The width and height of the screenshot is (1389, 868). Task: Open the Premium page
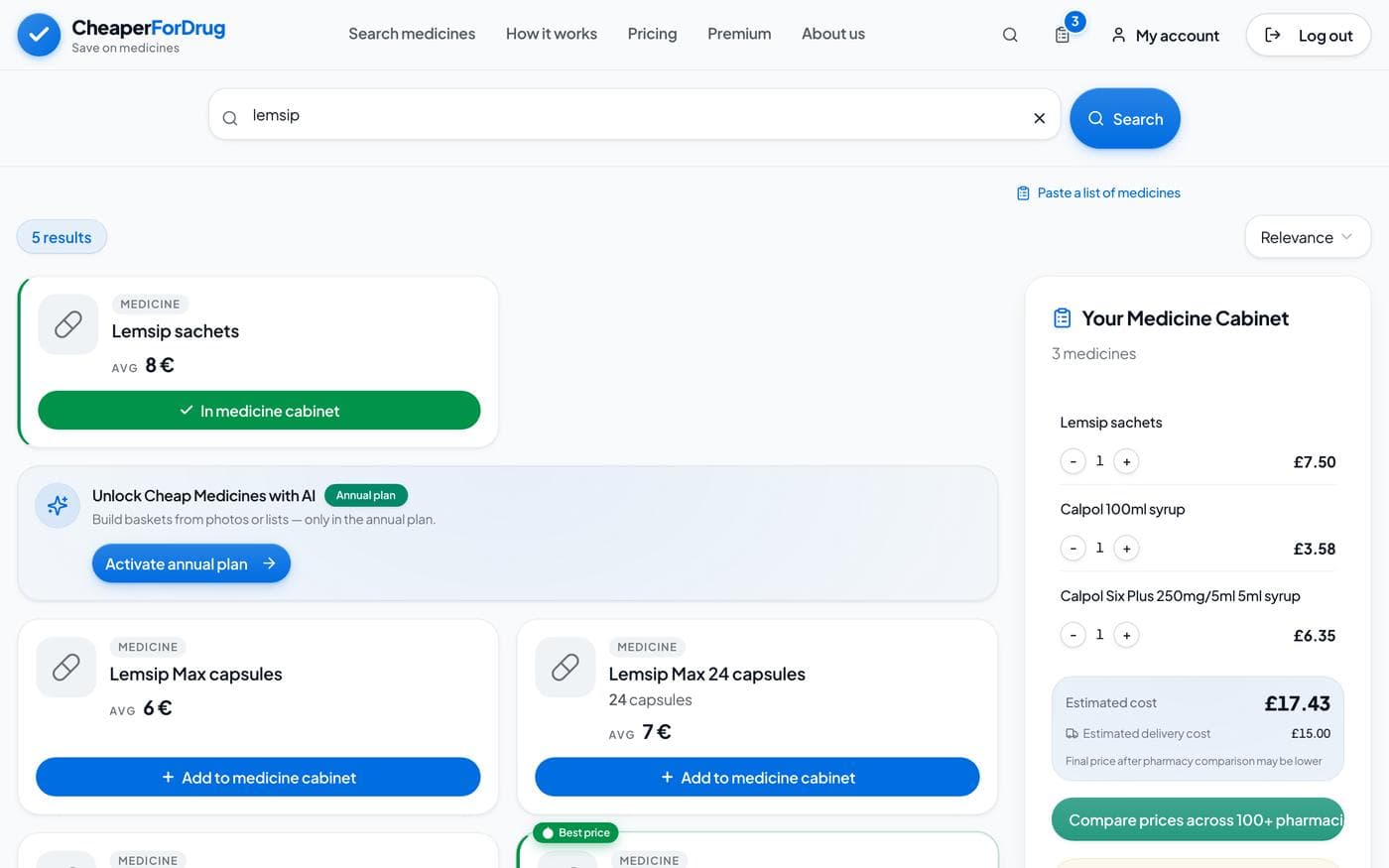point(739,34)
